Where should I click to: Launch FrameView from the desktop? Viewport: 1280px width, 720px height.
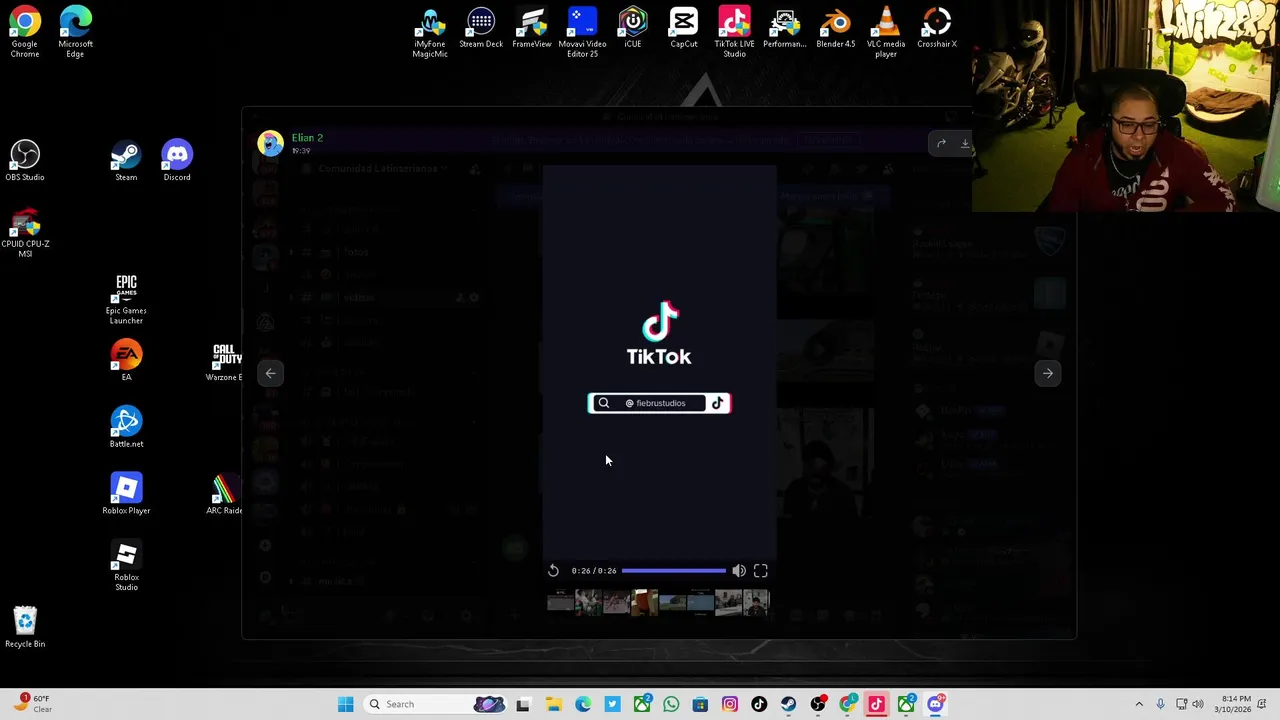532,27
